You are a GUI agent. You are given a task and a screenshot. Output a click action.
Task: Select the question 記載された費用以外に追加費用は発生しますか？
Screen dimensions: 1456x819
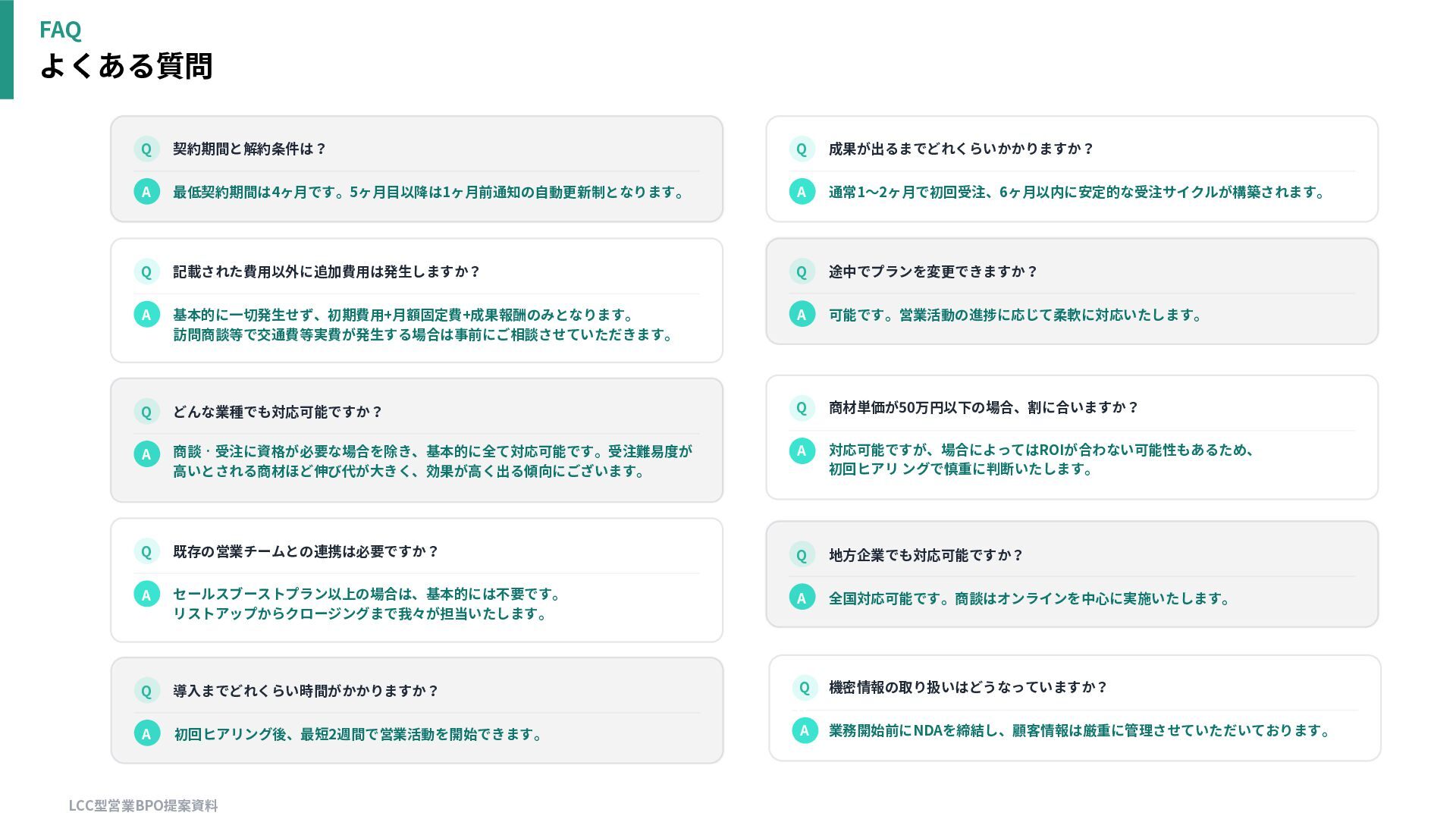[x=326, y=271]
